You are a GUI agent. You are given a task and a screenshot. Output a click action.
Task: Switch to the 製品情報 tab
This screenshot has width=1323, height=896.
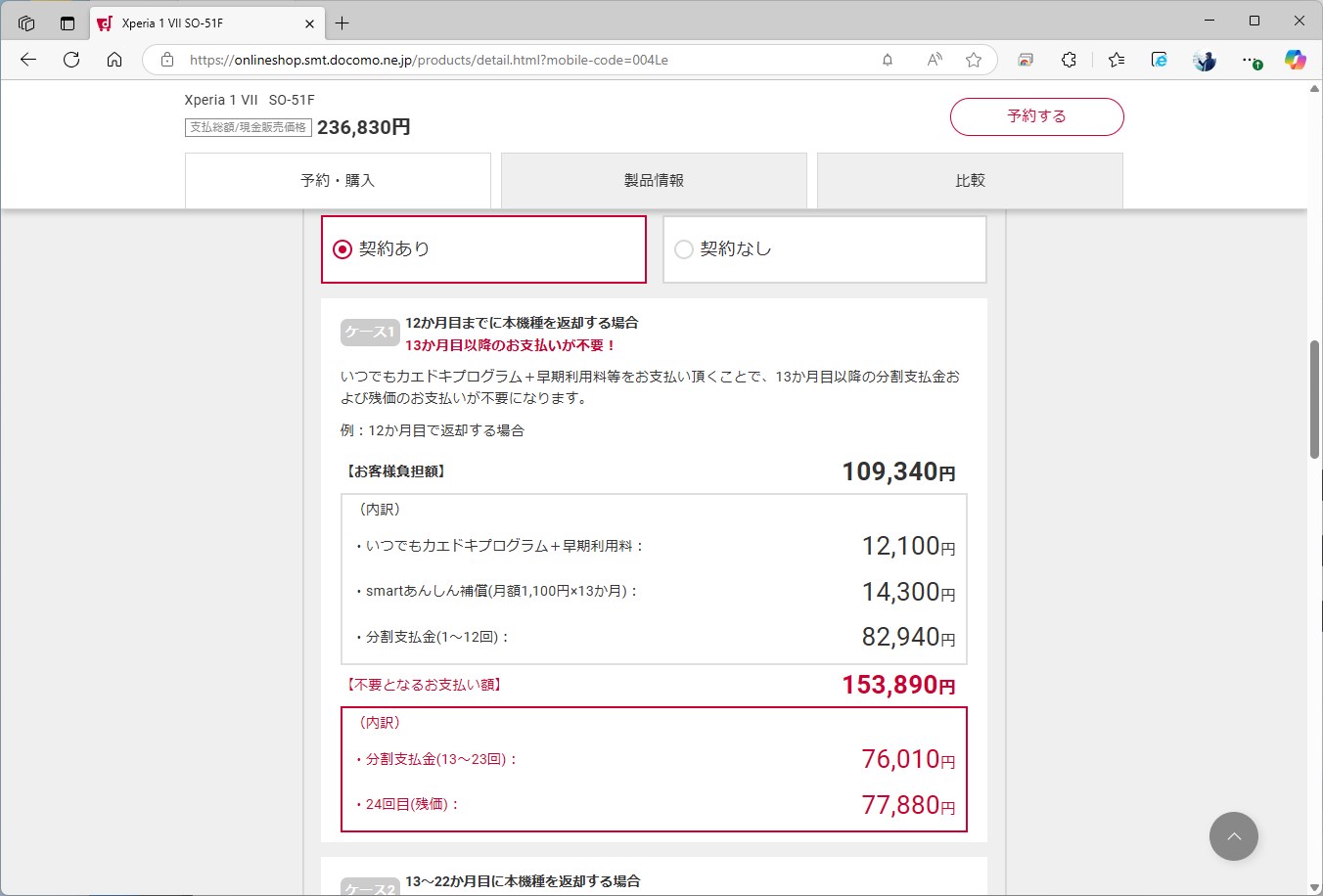pos(653,180)
